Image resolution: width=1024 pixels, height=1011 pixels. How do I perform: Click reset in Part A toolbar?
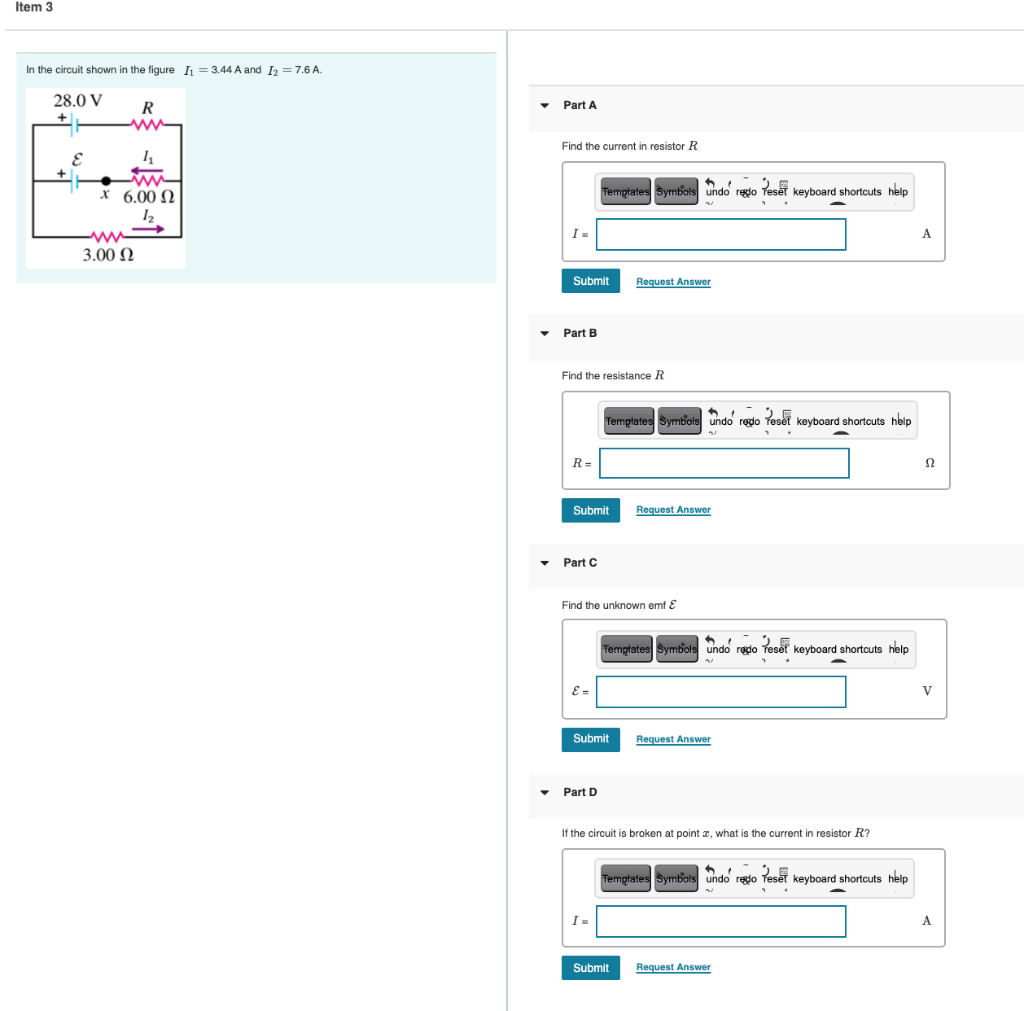[775, 191]
